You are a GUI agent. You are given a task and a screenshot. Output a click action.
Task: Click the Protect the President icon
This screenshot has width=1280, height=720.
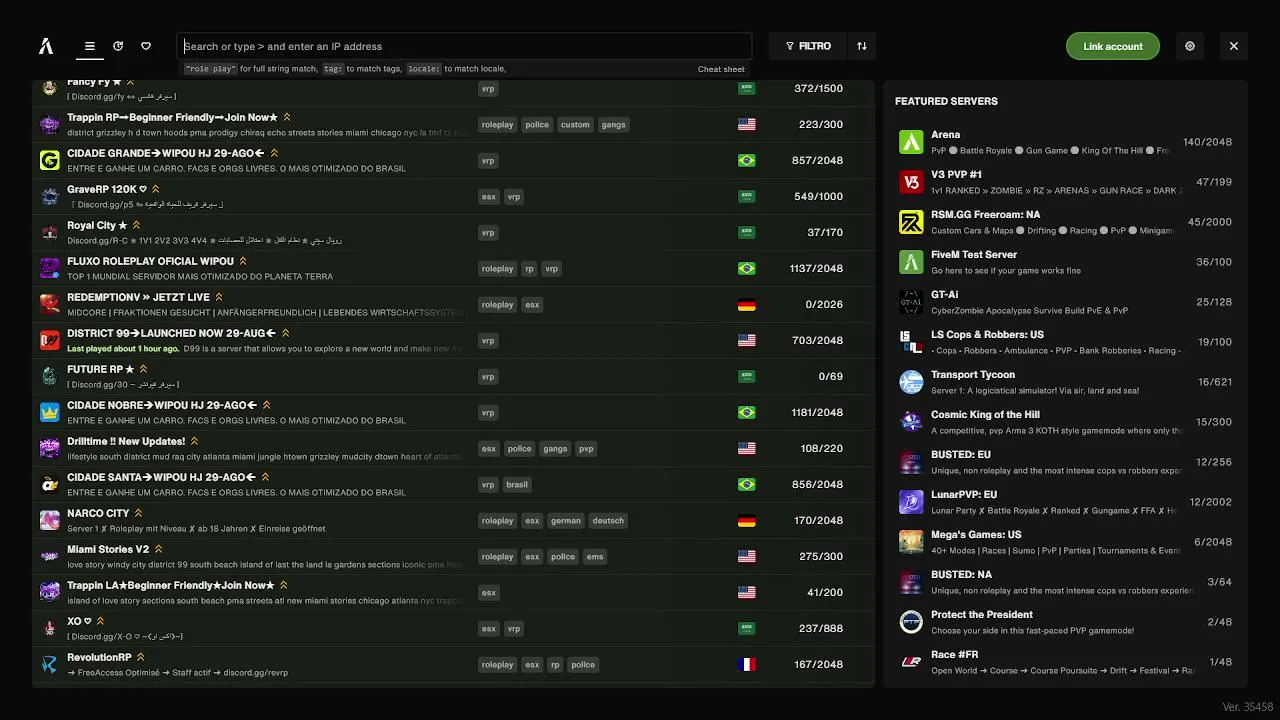911,622
